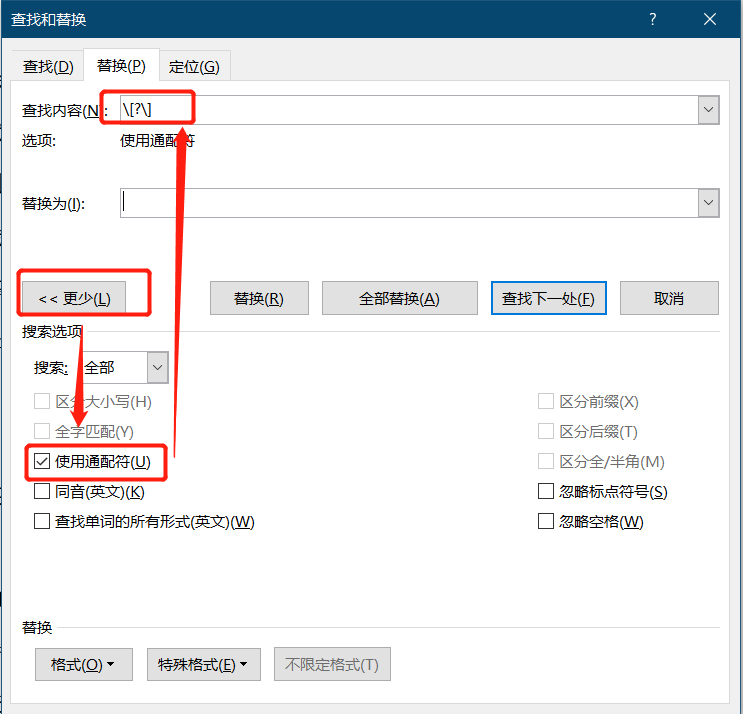This screenshot has width=743, height=714.
Task: Enable the 同音(英文)(K) checkbox
Action: [x=42, y=492]
